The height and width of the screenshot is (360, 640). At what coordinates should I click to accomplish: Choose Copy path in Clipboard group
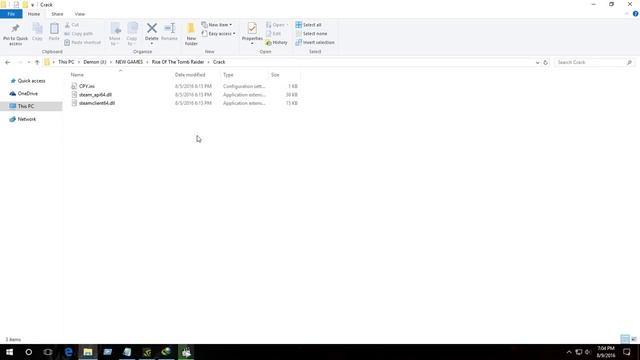tap(79, 33)
